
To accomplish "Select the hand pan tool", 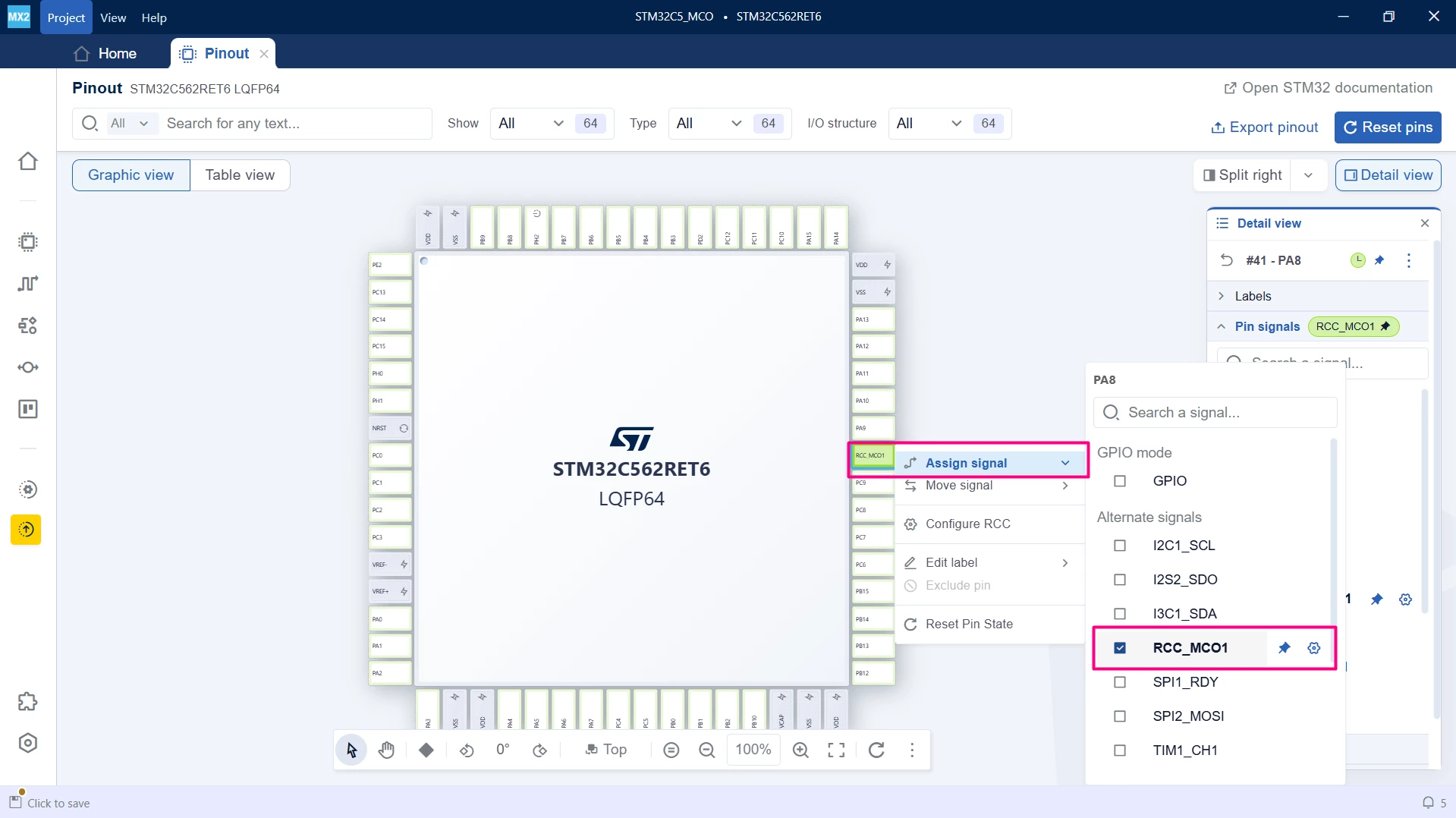I will [387, 750].
